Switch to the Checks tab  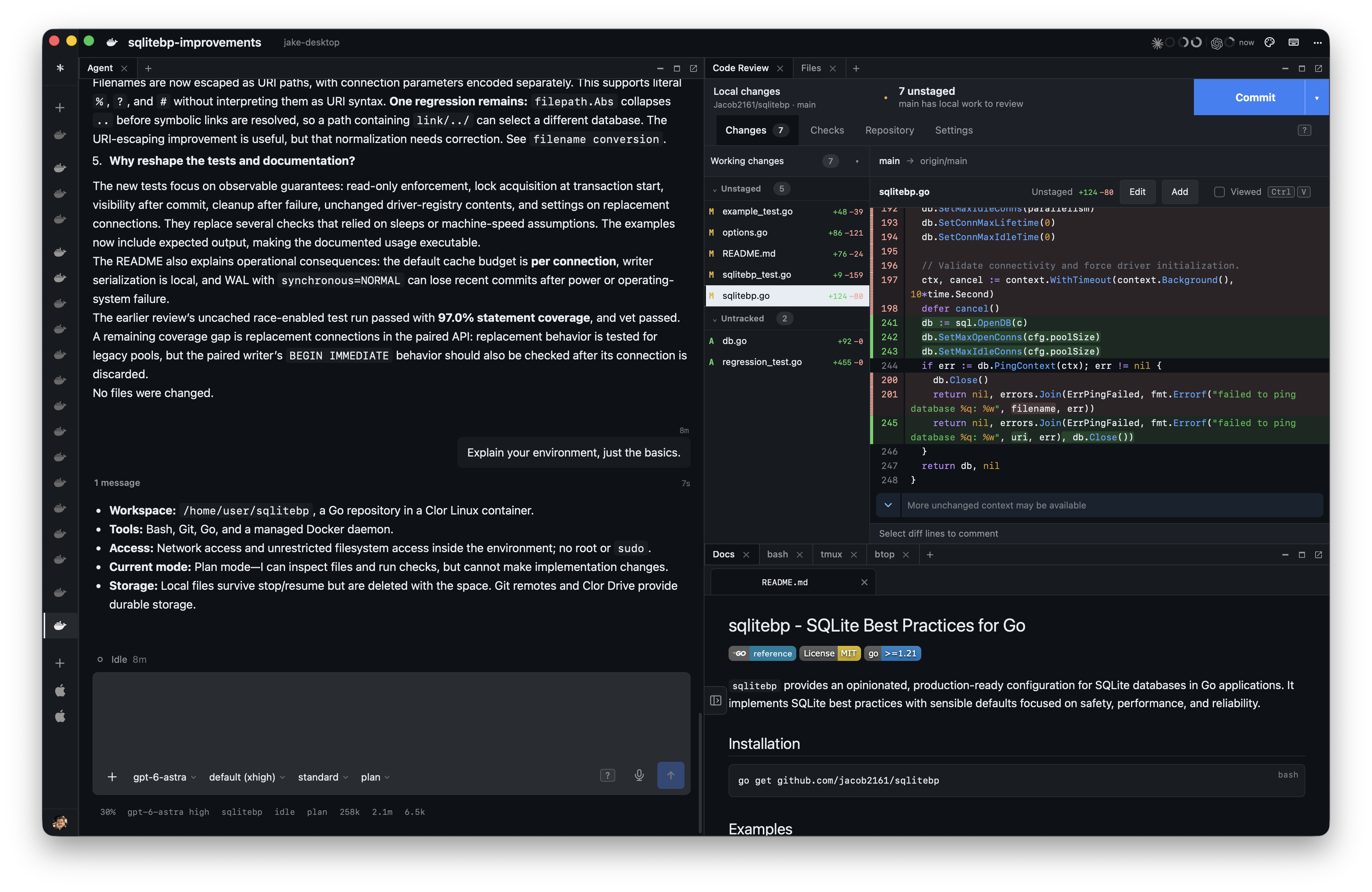pyautogui.click(x=827, y=130)
